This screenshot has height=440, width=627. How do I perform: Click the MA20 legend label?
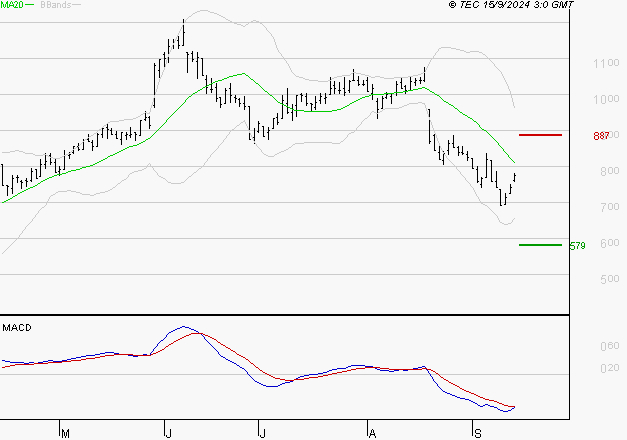pyautogui.click(x=12, y=5)
